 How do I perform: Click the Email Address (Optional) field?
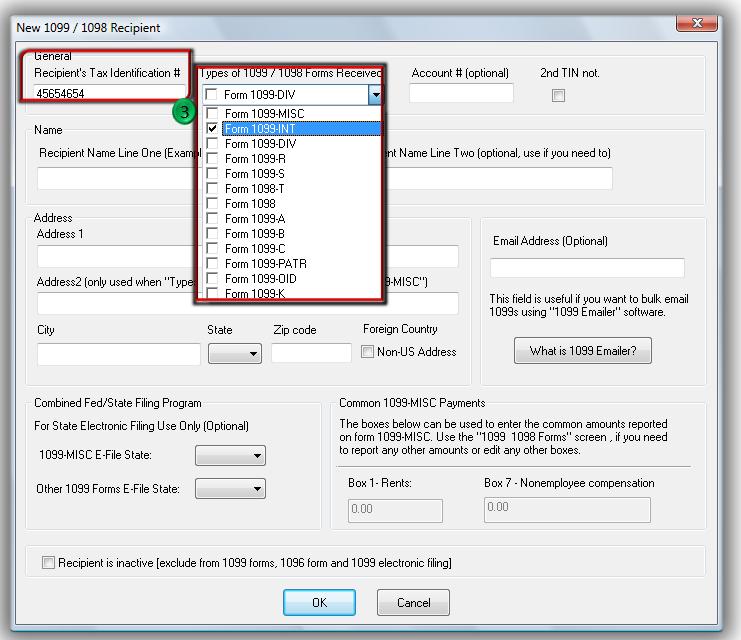point(587,268)
